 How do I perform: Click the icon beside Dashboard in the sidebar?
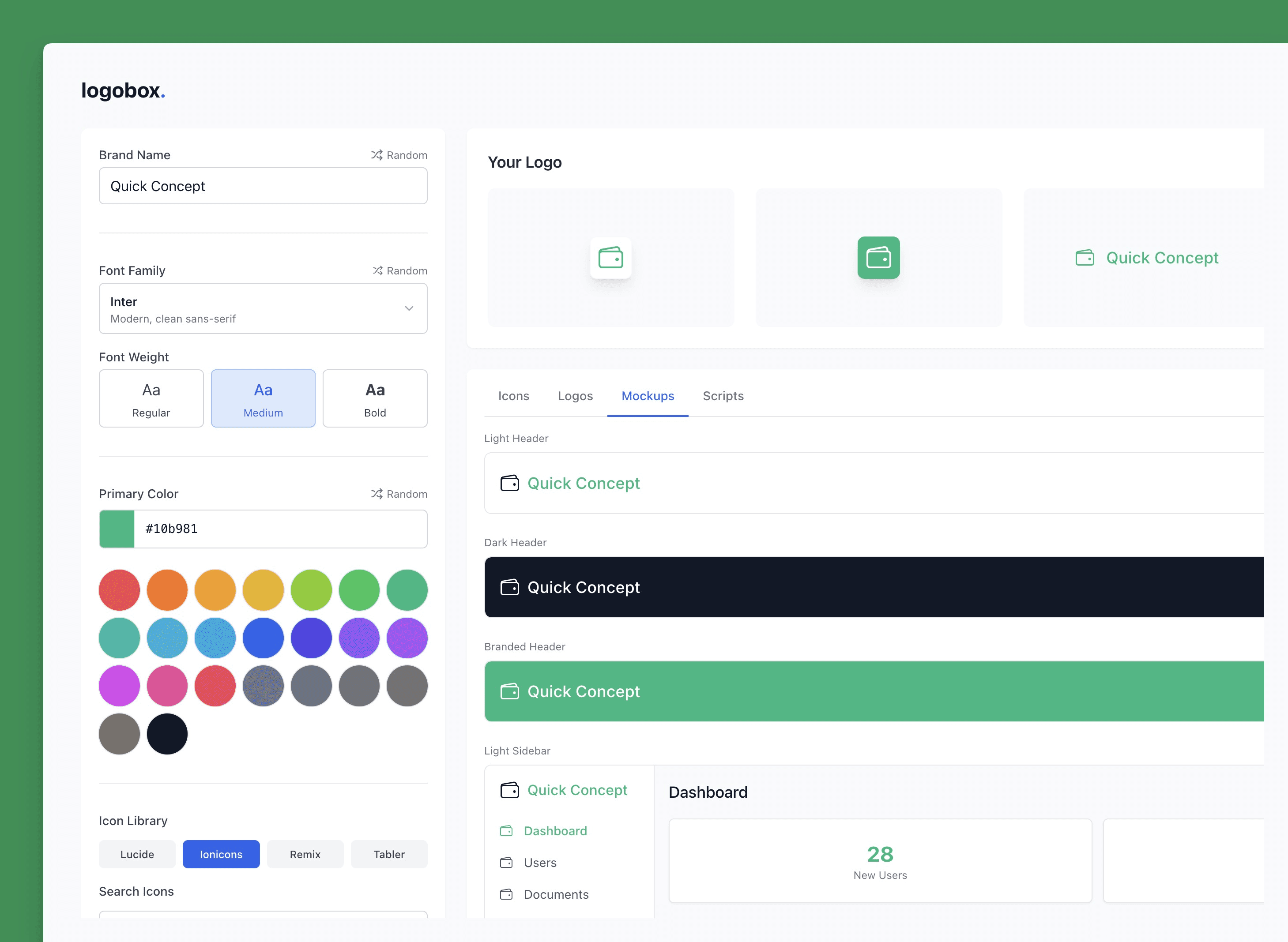(x=506, y=831)
